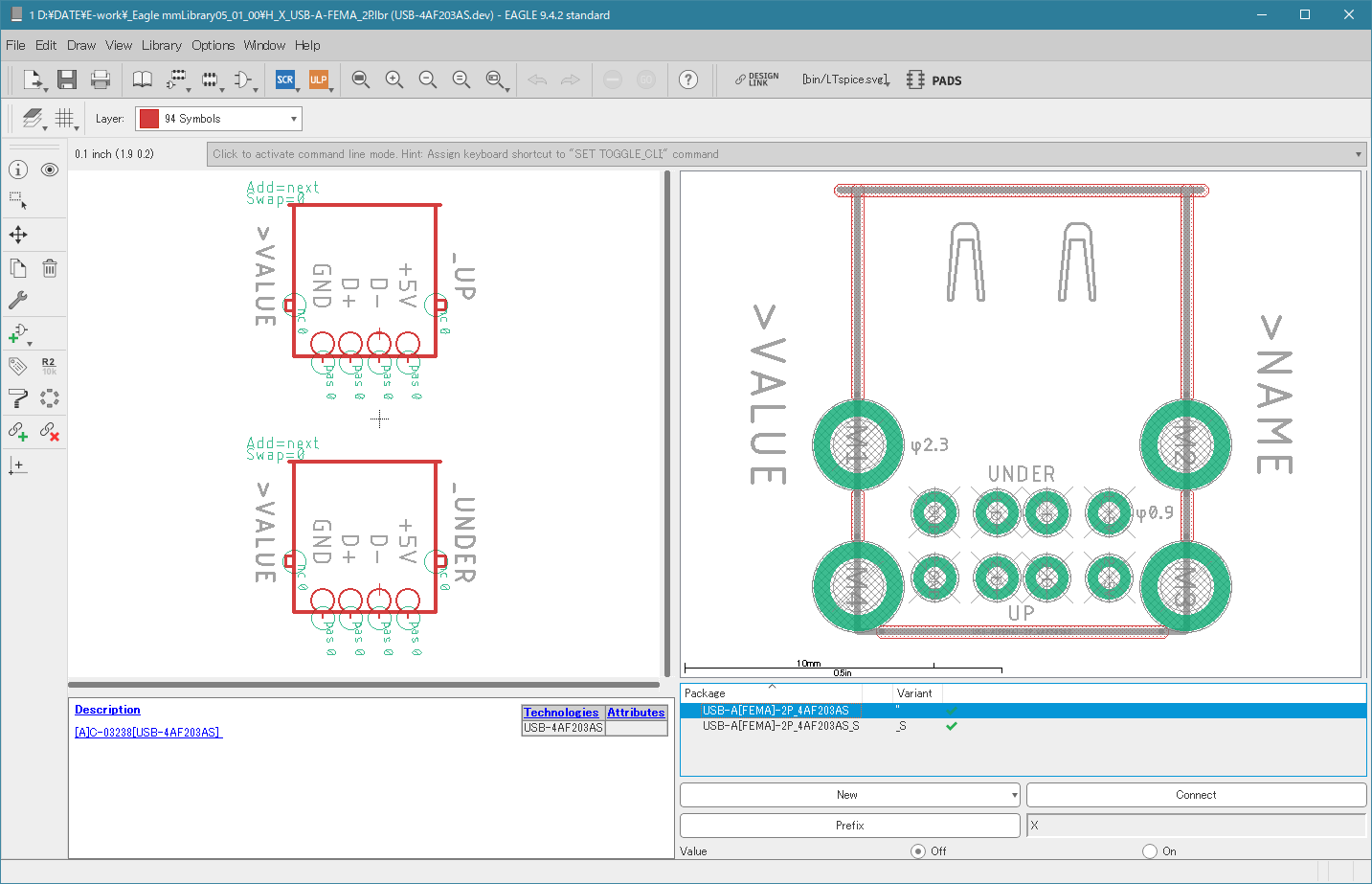This screenshot has height=884, width=1372.
Task: Select the chain with red X tool
Action: click(x=50, y=432)
